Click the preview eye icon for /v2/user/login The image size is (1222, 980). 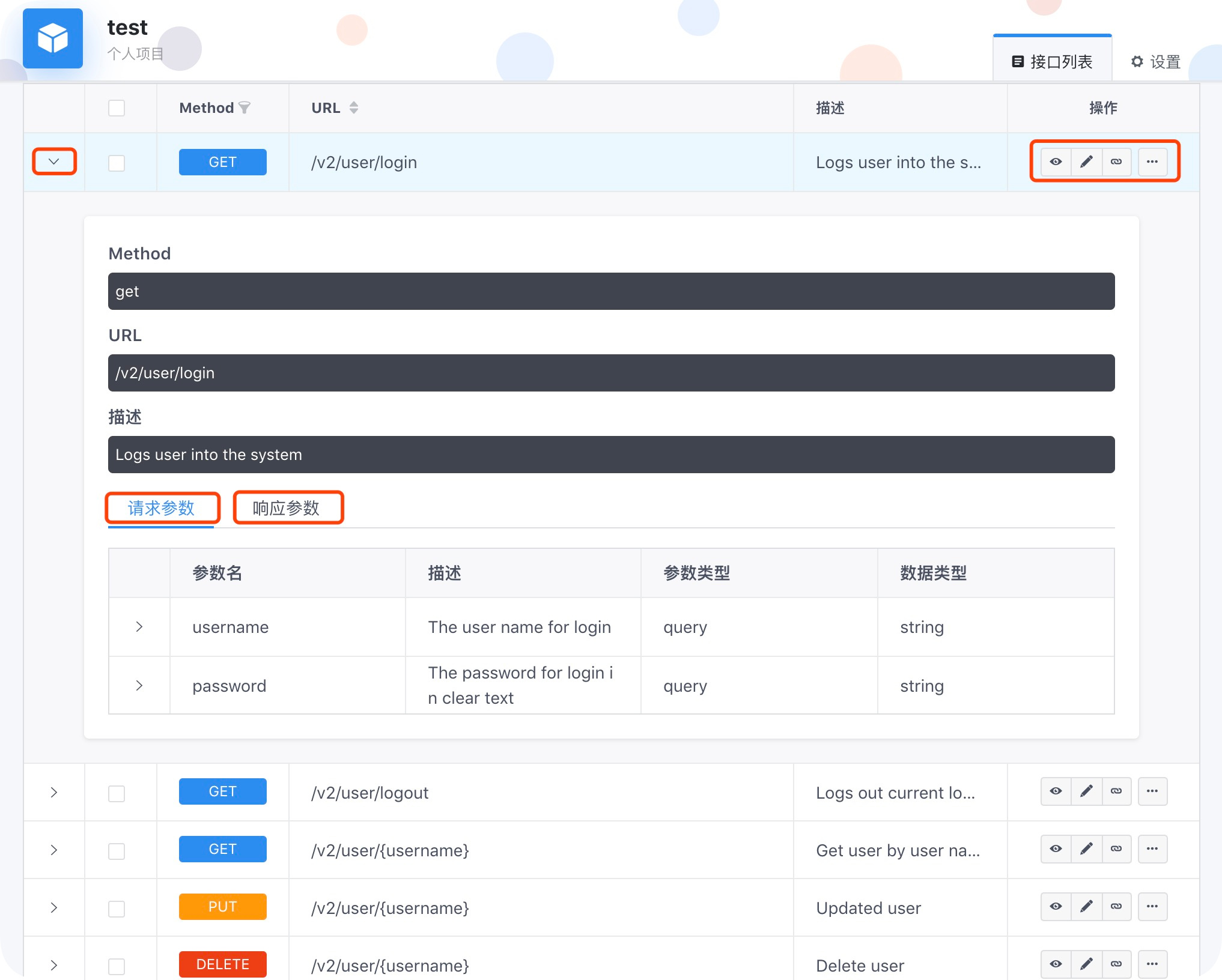coord(1056,162)
